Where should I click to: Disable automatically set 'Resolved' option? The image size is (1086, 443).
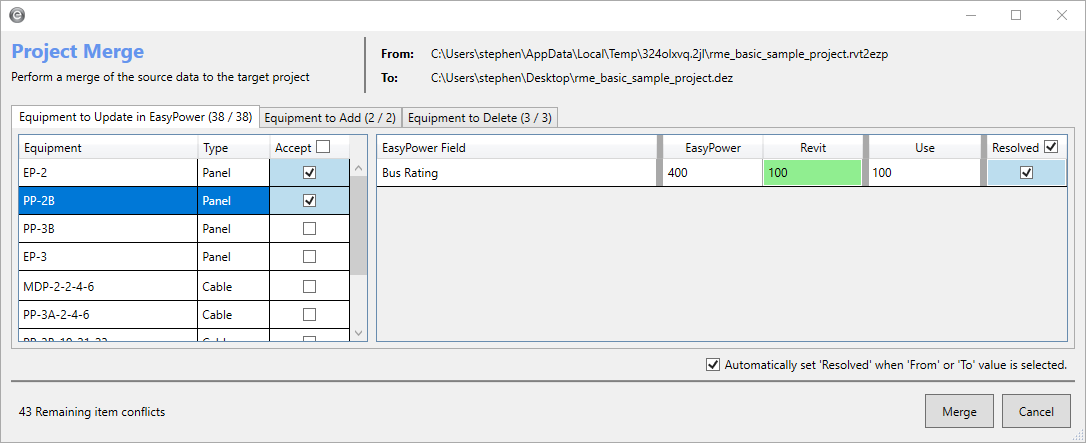[x=712, y=365]
